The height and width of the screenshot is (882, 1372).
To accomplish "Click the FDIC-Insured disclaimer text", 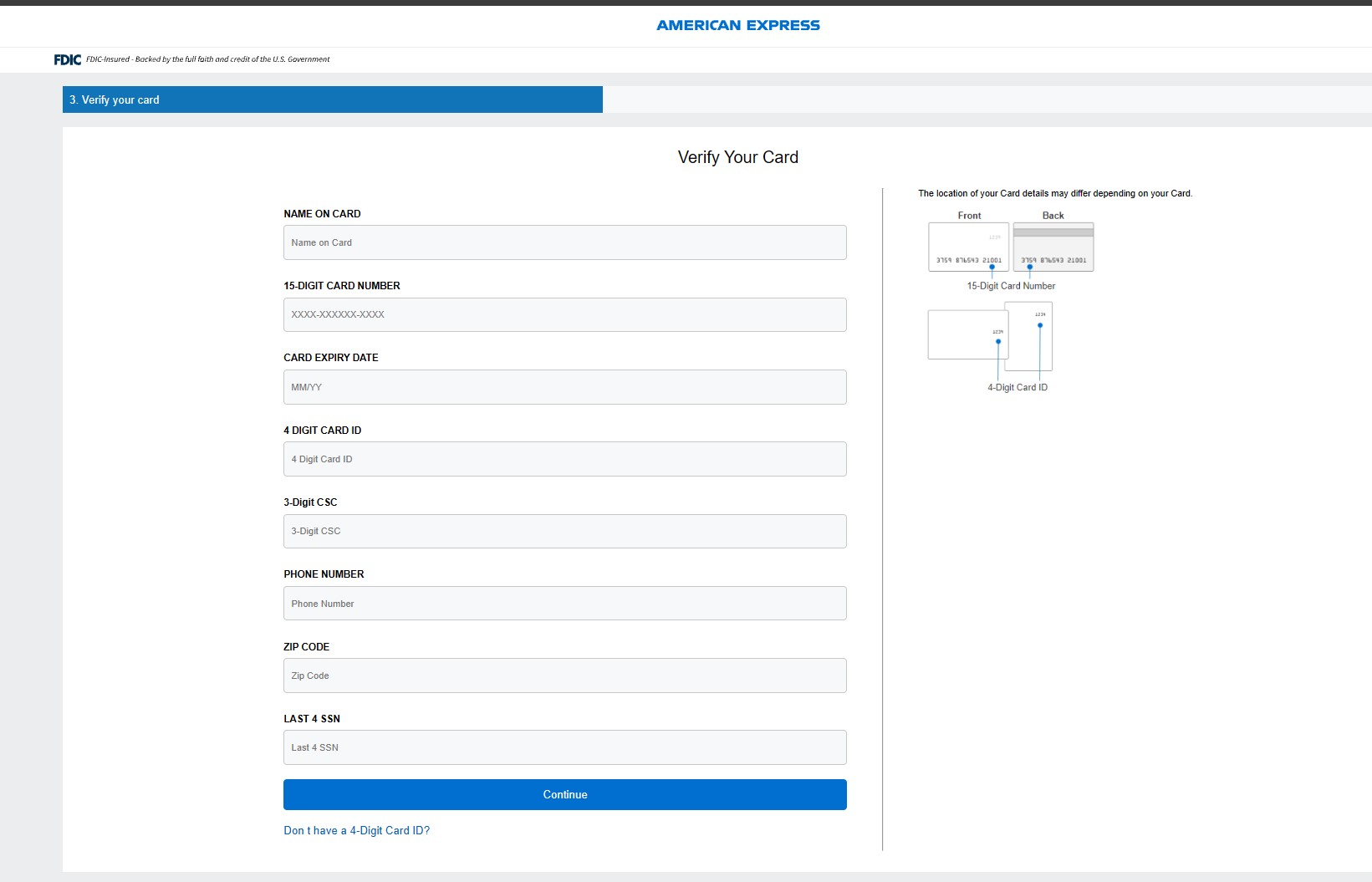I will (x=207, y=59).
